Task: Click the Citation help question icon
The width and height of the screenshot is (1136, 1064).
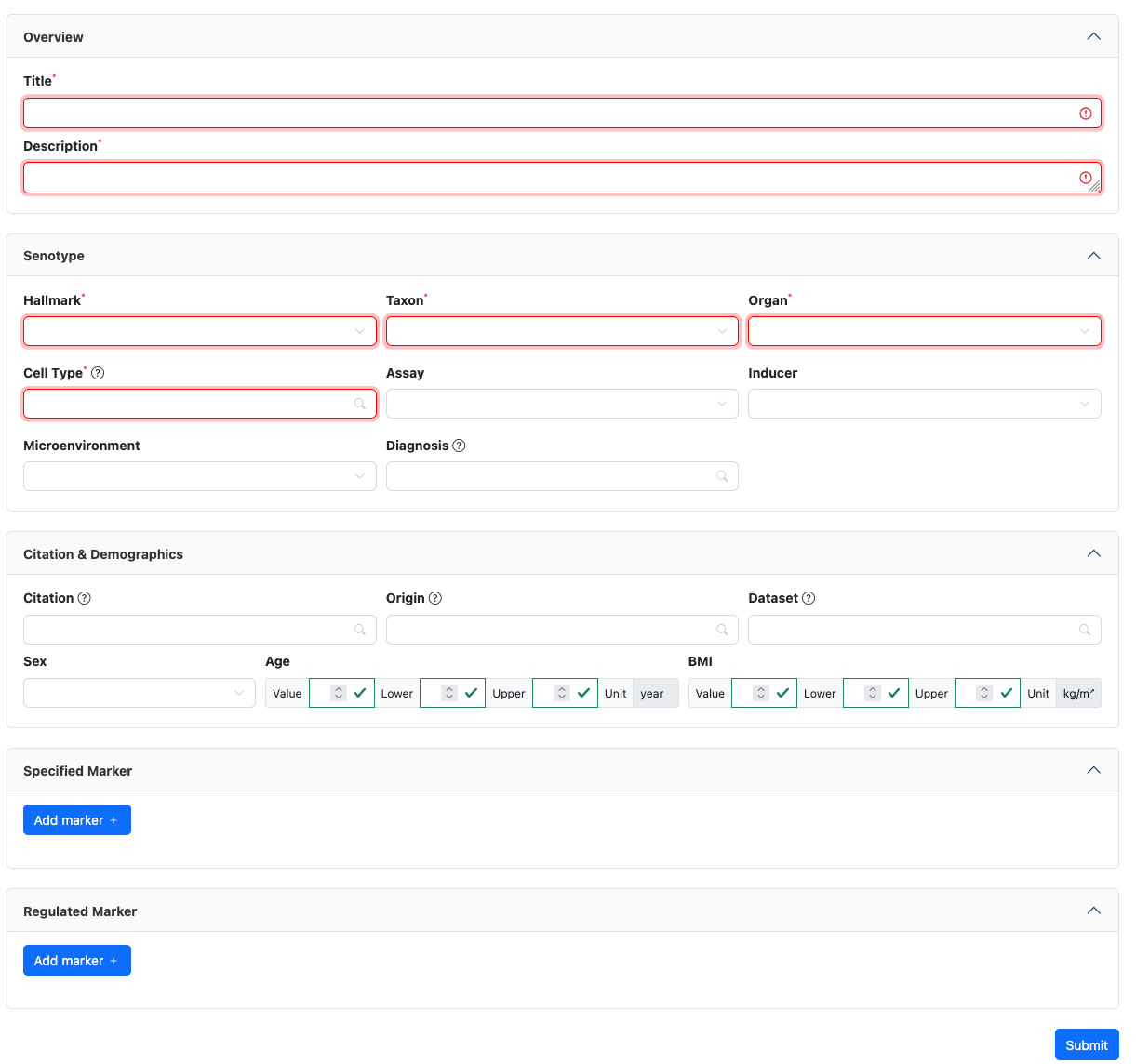Action: click(85, 598)
